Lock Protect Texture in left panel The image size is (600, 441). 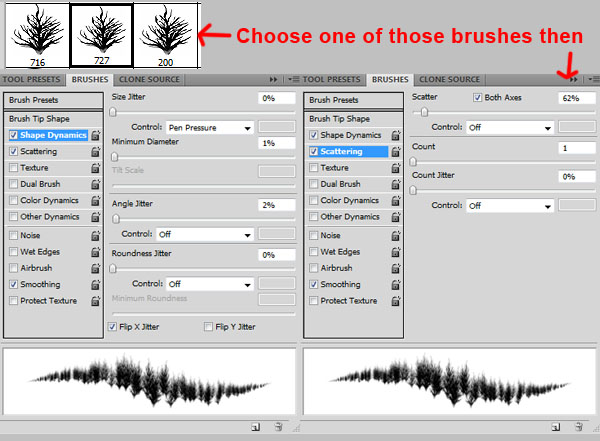[x=96, y=301]
